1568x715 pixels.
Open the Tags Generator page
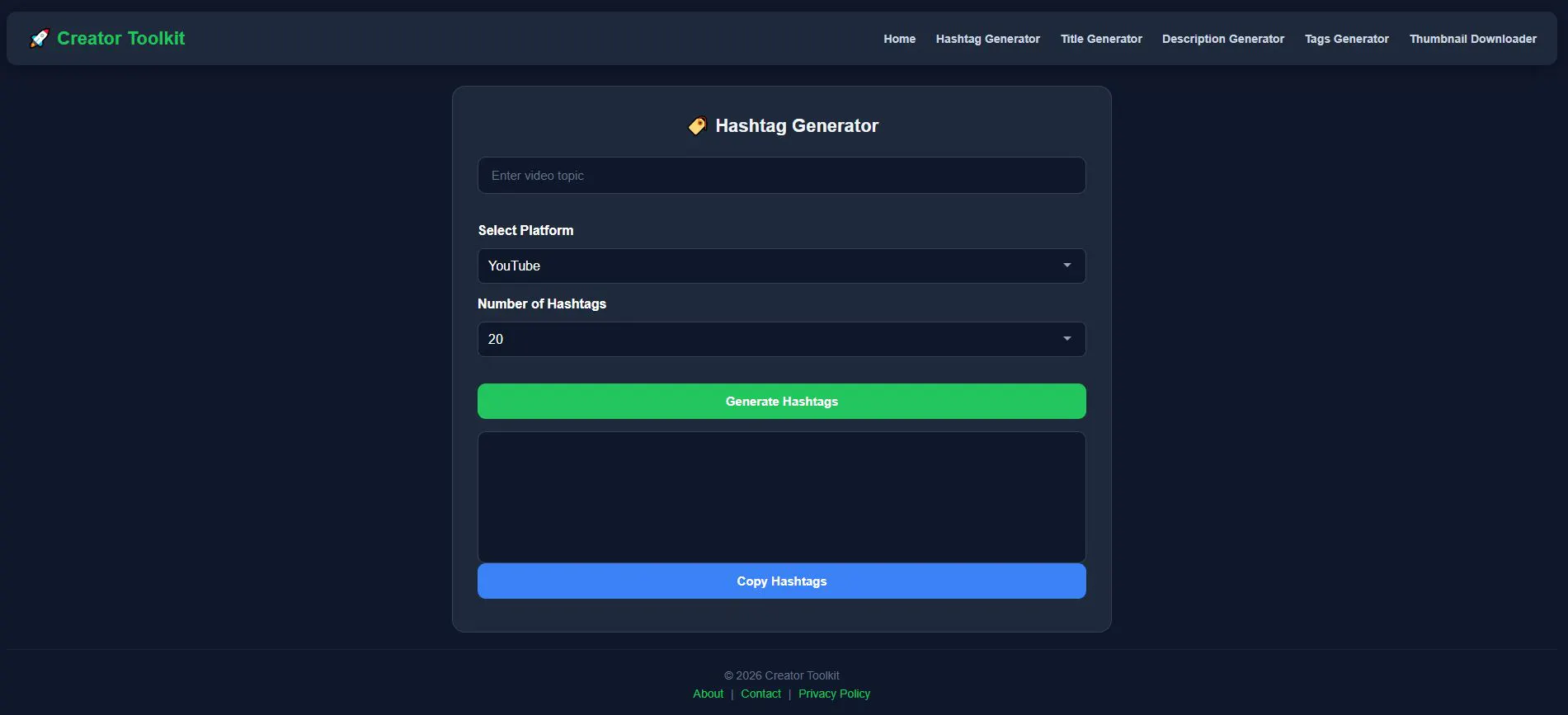coord(1347,39)
